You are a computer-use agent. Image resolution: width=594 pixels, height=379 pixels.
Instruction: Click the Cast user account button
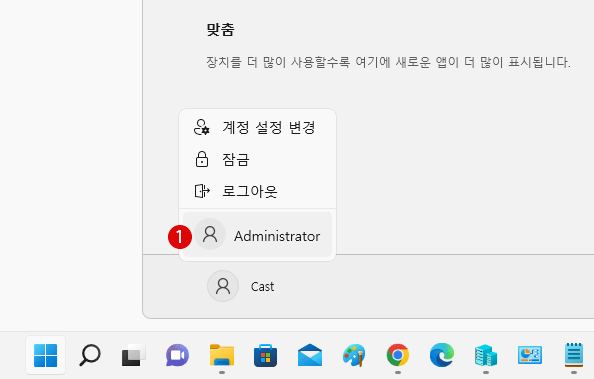click(x=241, y=286)
